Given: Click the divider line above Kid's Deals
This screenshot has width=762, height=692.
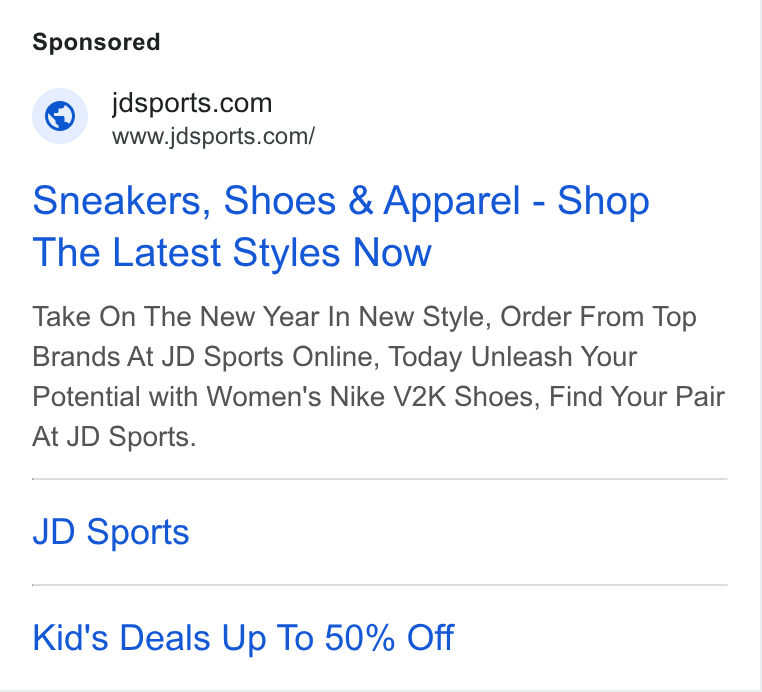Looking at the screenshot, I should 380,585.
